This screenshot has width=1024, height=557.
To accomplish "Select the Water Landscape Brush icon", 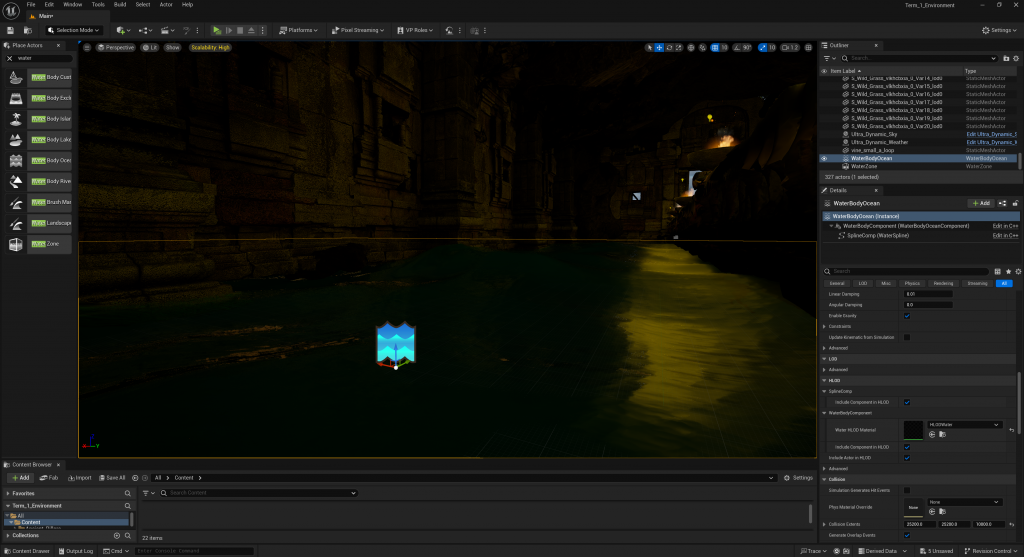I will click(16, 223).
